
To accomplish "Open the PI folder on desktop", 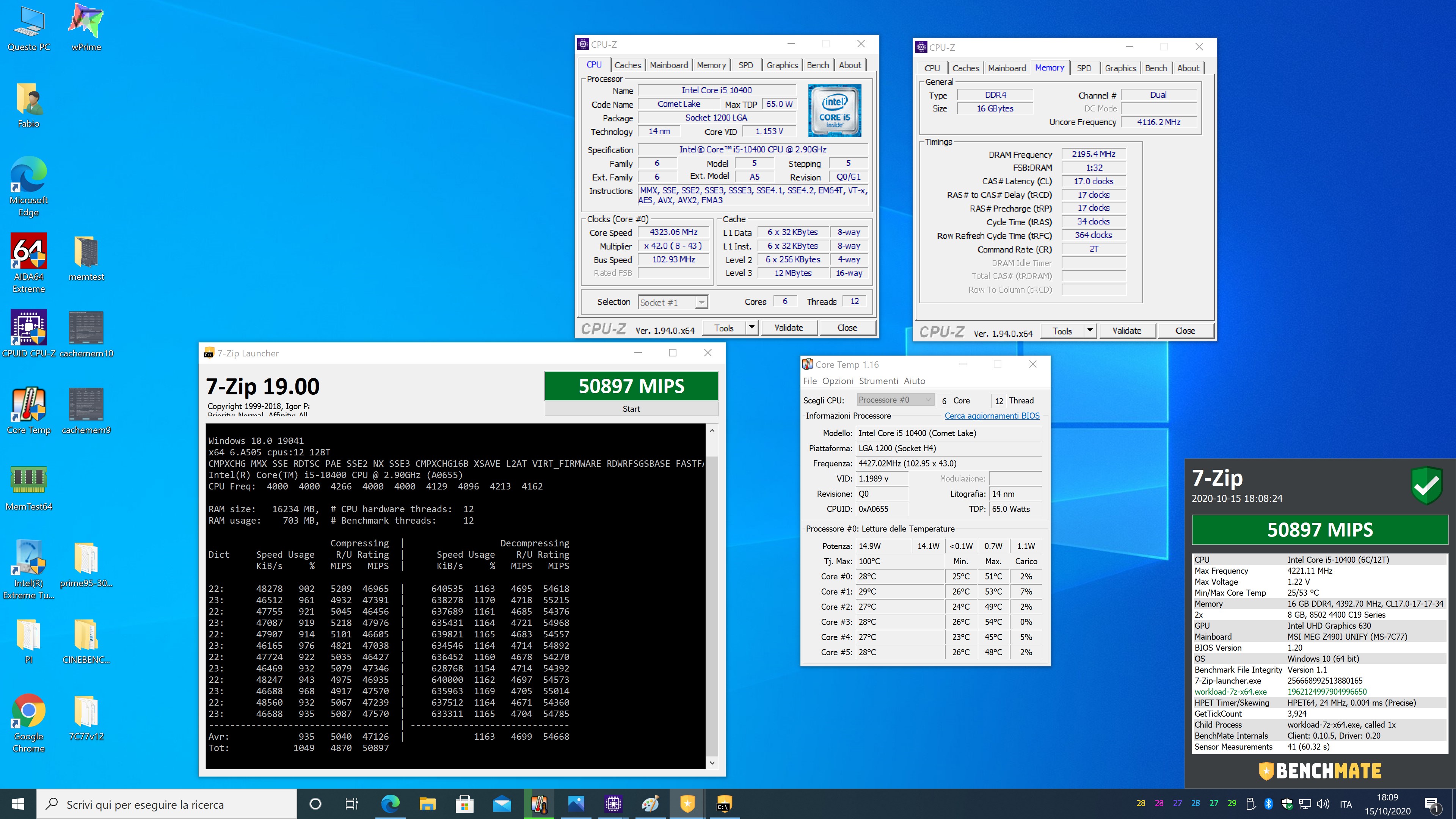I will tap(29, 641).
